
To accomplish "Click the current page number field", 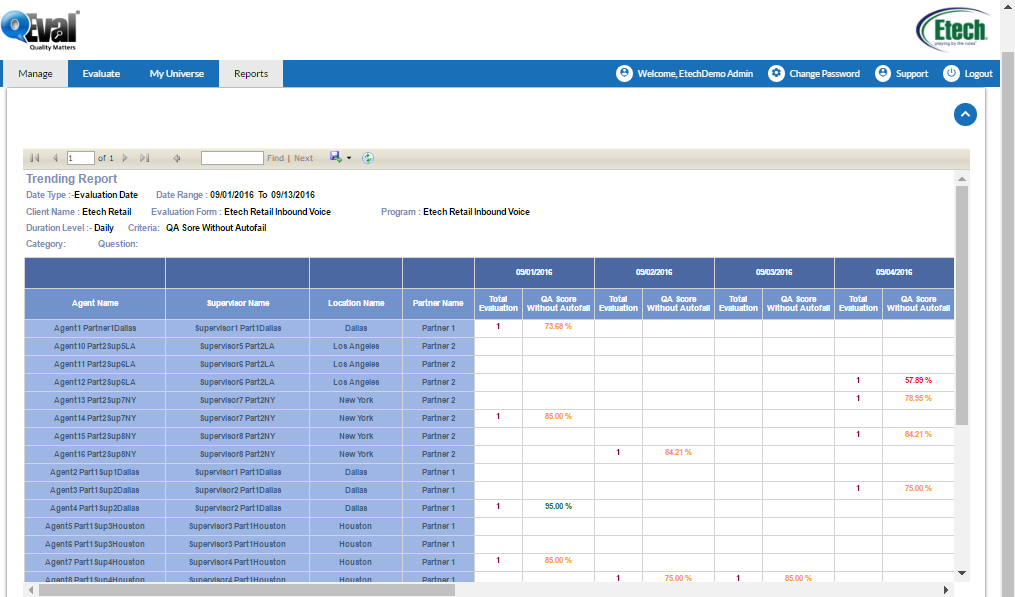I will click(80, 158).
